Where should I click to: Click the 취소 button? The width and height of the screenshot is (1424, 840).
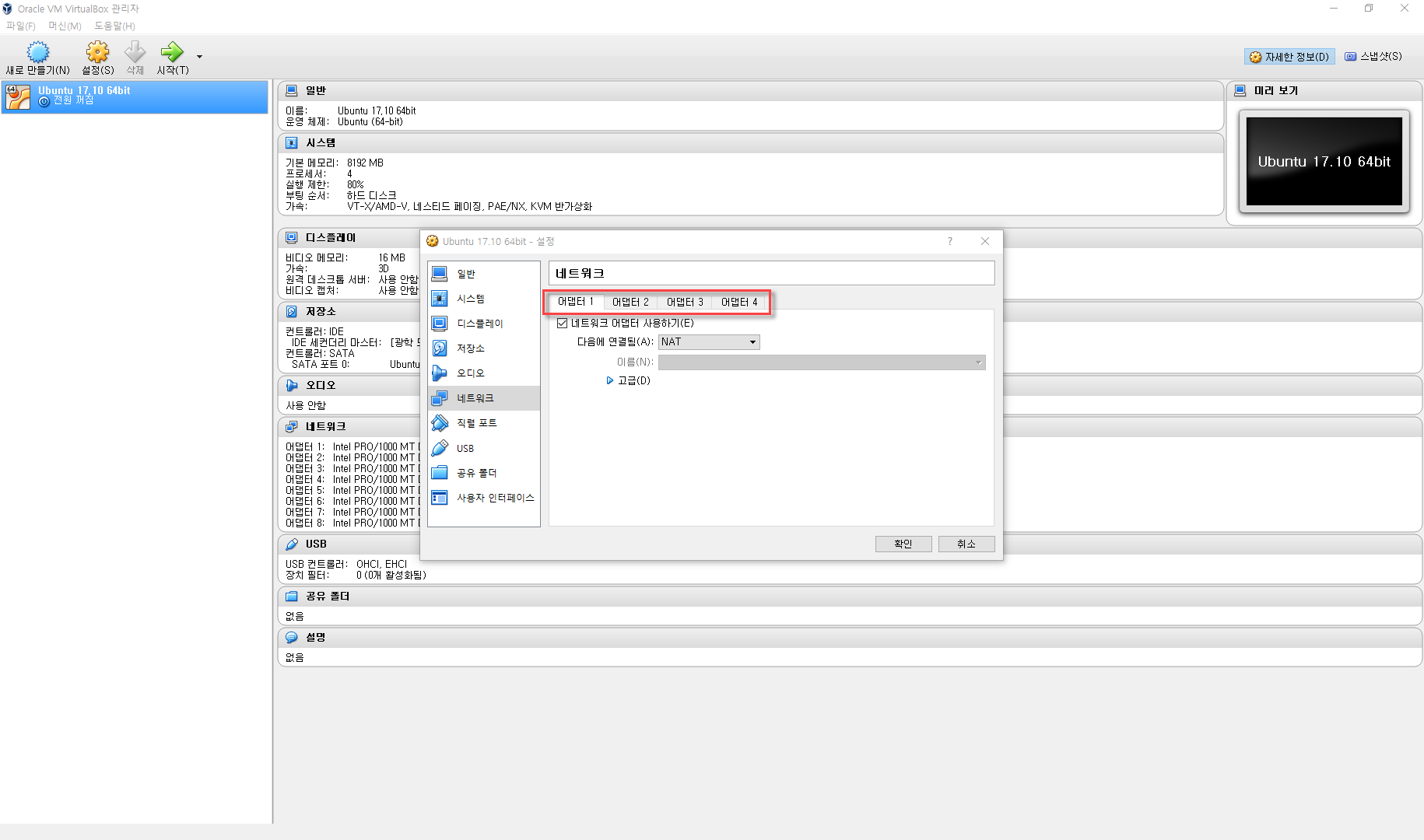(966, 544)
